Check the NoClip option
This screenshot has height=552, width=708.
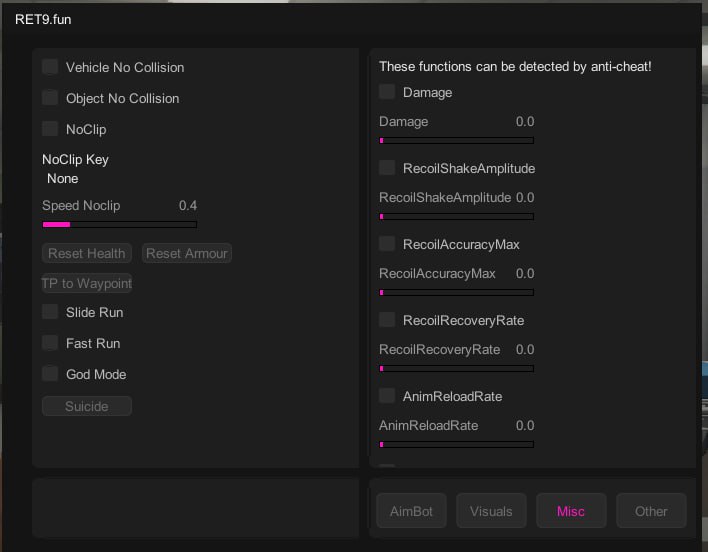click(50, 129)
